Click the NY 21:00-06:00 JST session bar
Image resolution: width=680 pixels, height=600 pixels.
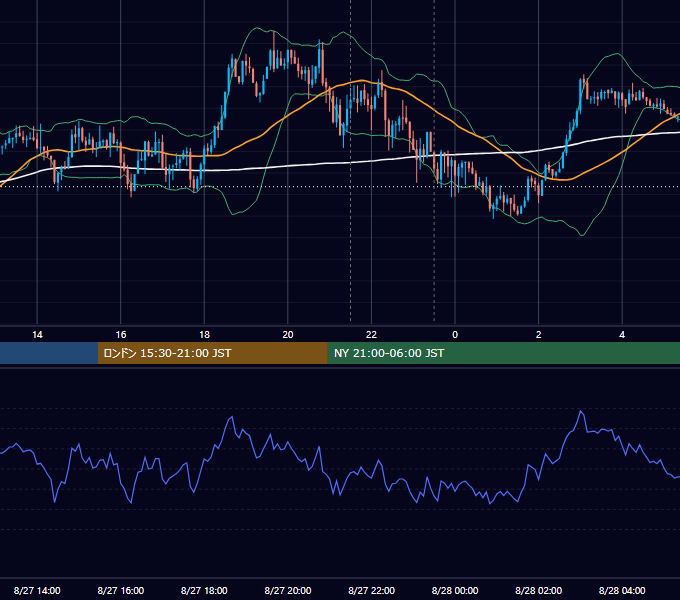pos(503,353)
